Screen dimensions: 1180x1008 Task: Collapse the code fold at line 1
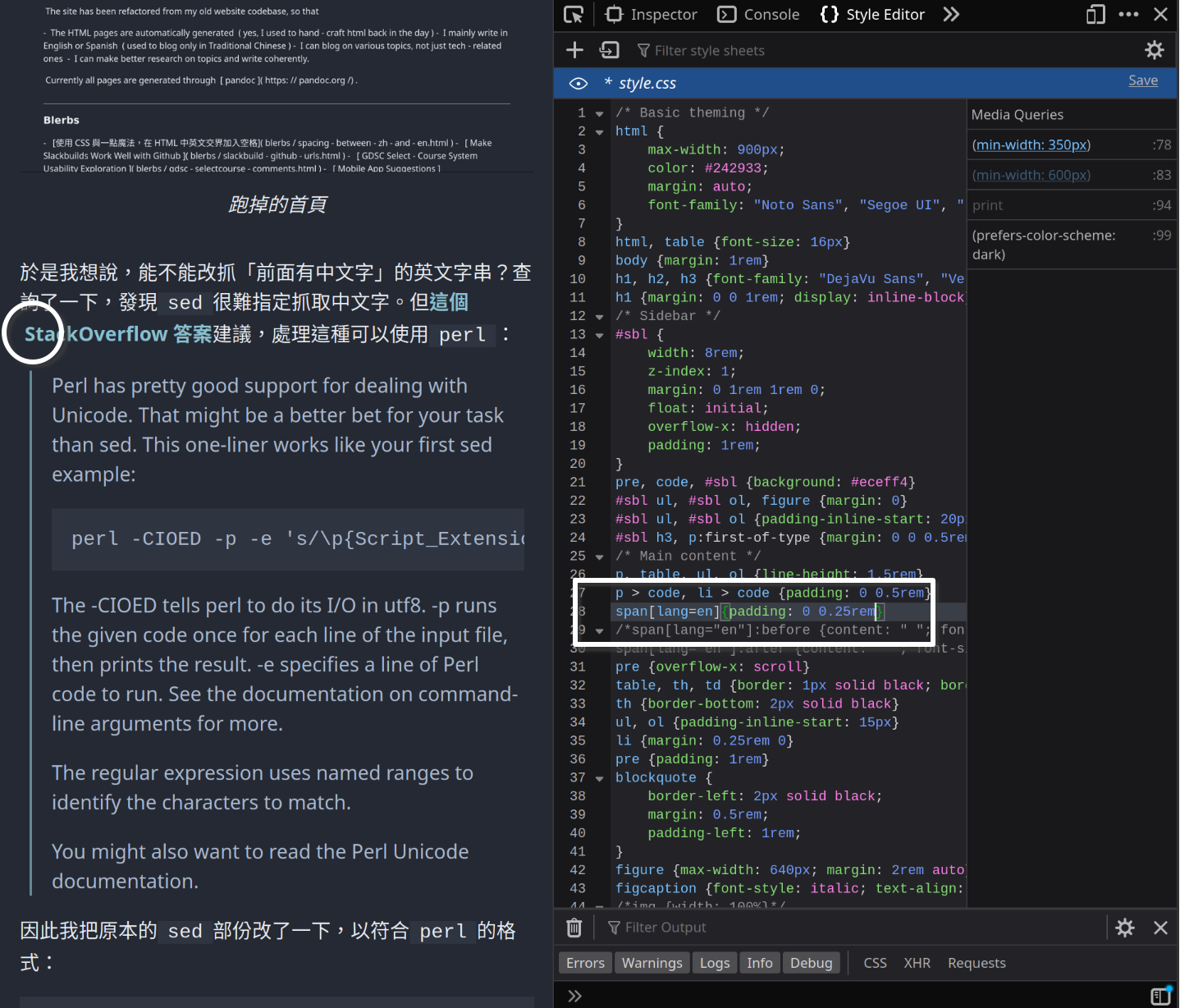click(x=599, y=113)
